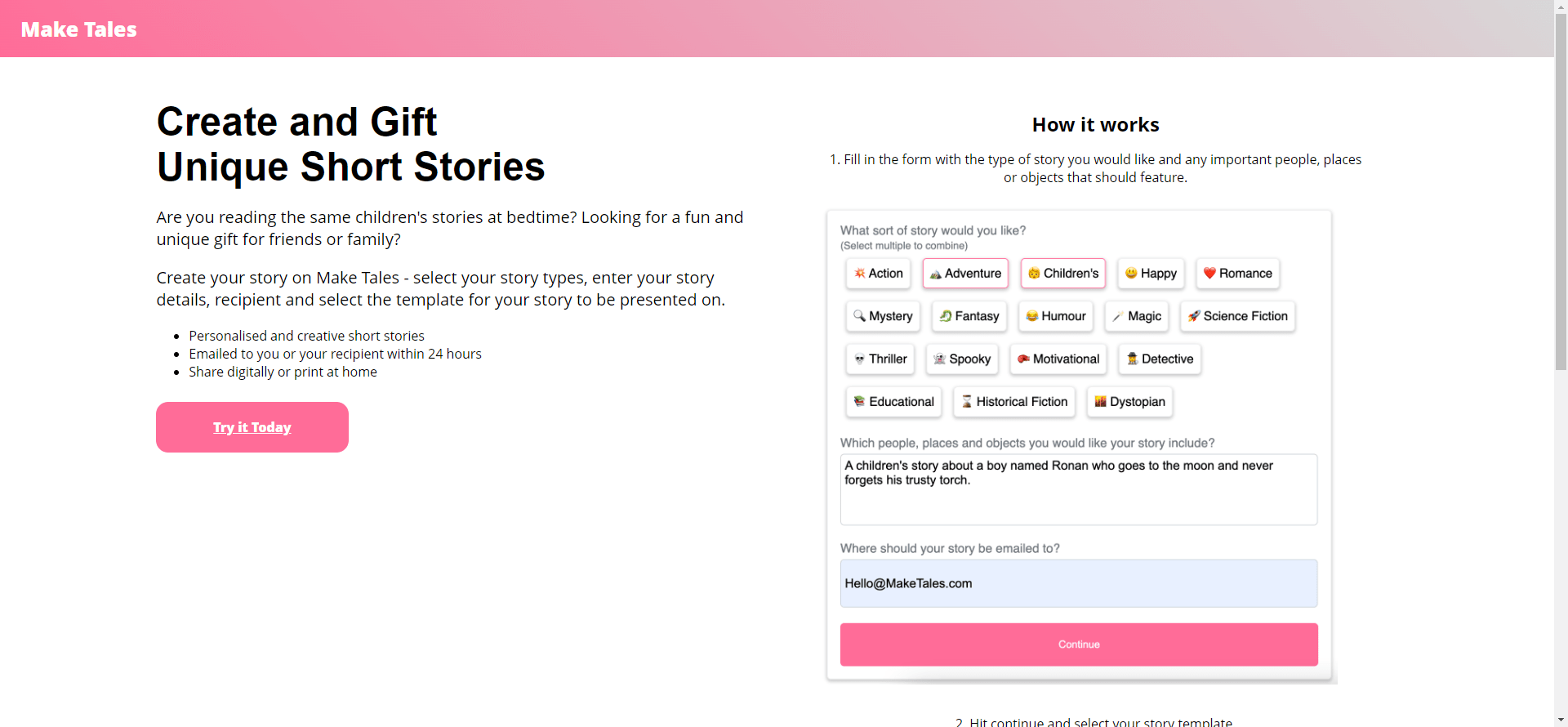Click the Try it Today button
Image resolution: width=1568 pixels, height=727 pixels.
[x=252, y=427]
